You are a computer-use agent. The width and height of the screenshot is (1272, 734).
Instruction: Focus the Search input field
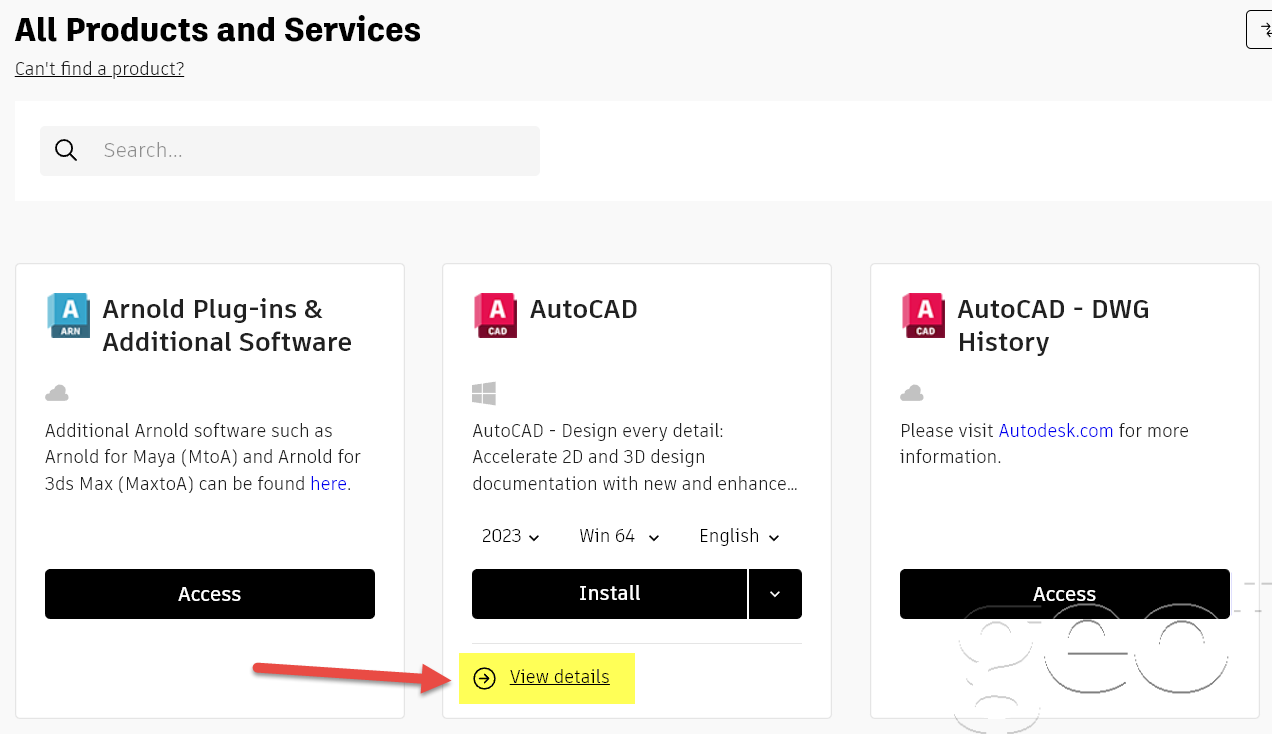[x=290, y=151]
